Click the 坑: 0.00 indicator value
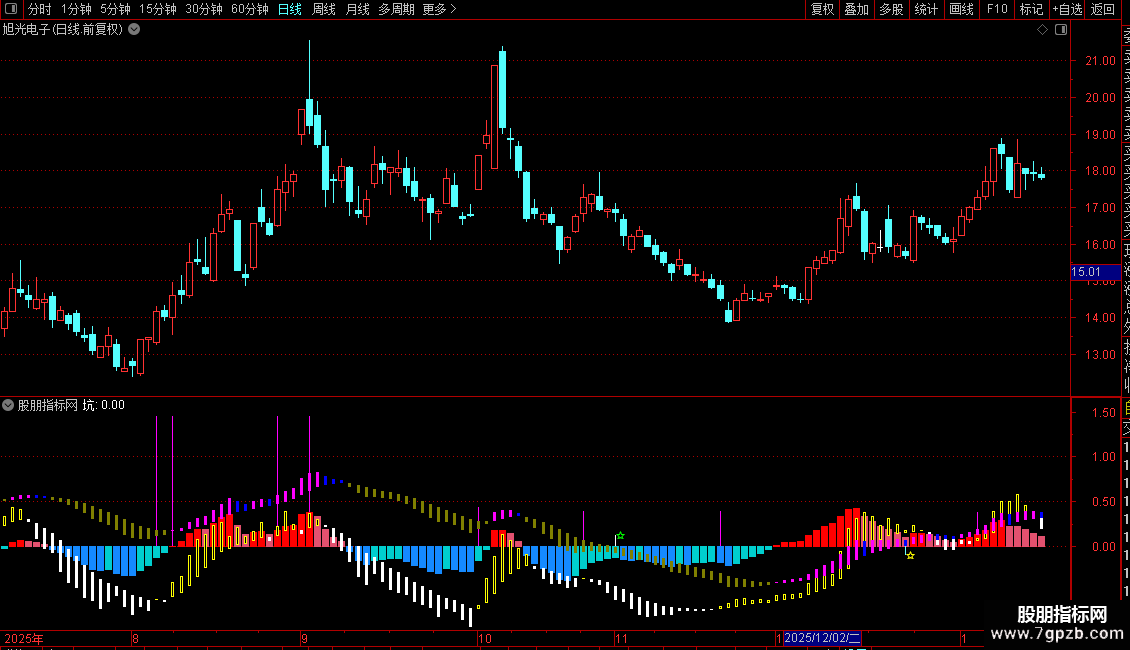 (x=104, y=405)
